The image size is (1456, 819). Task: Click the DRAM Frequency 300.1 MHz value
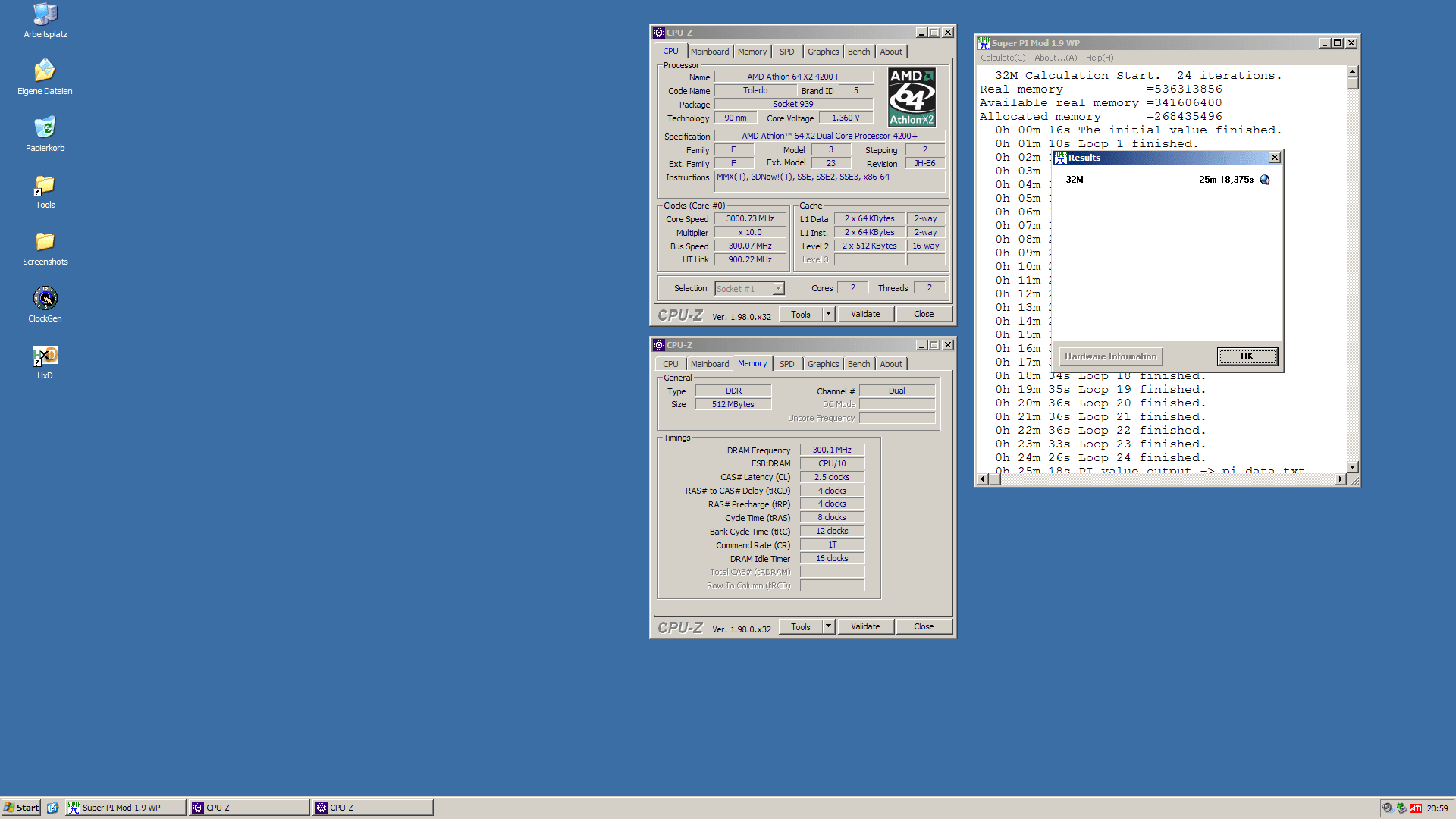click(x=832, y=450)
